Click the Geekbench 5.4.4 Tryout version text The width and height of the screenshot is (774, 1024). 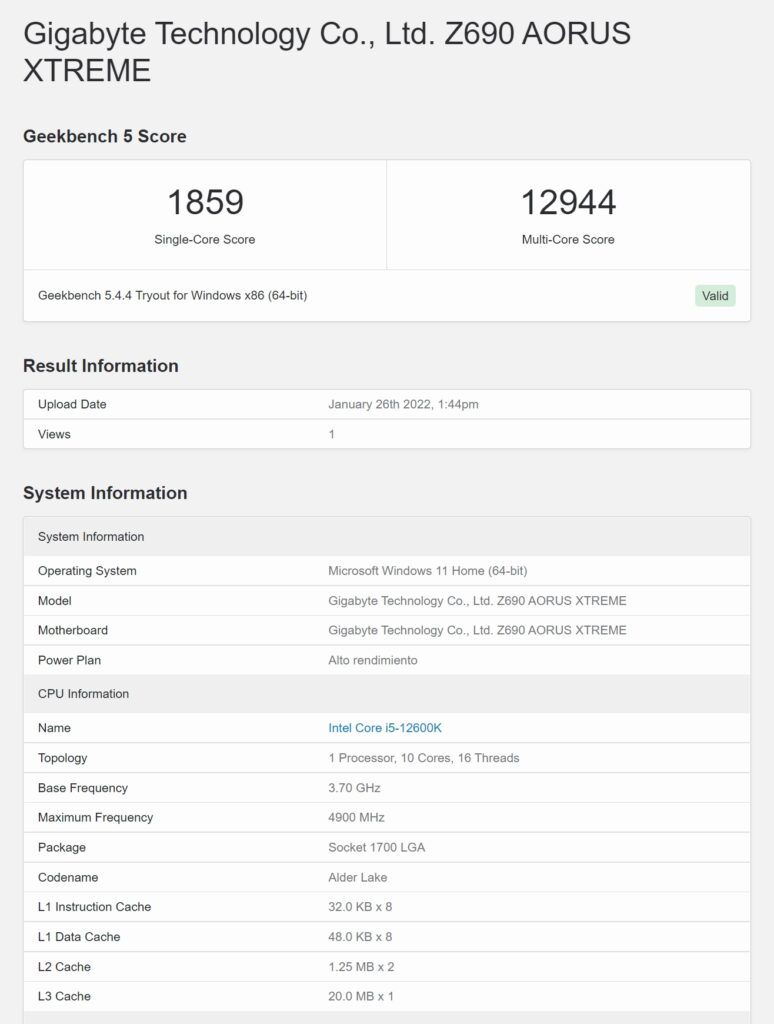pos(172,295)
